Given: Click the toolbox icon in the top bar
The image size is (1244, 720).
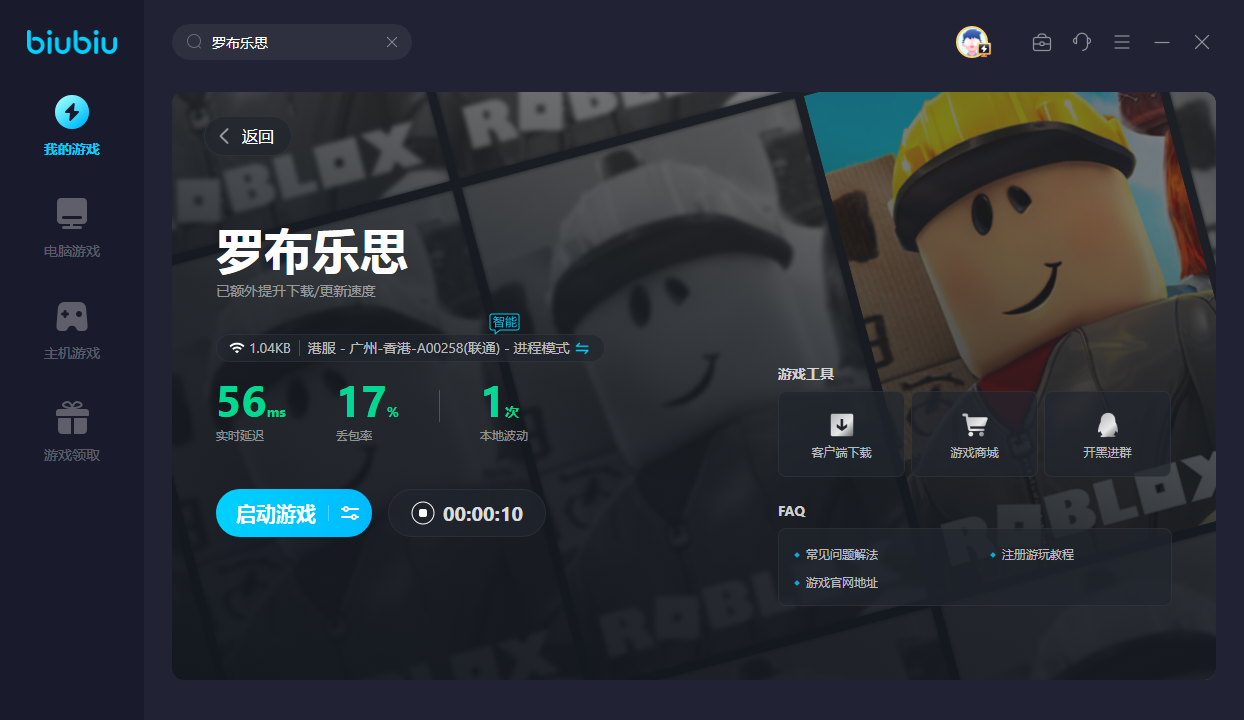Looking at the screenshot, I should [1042, 42].
